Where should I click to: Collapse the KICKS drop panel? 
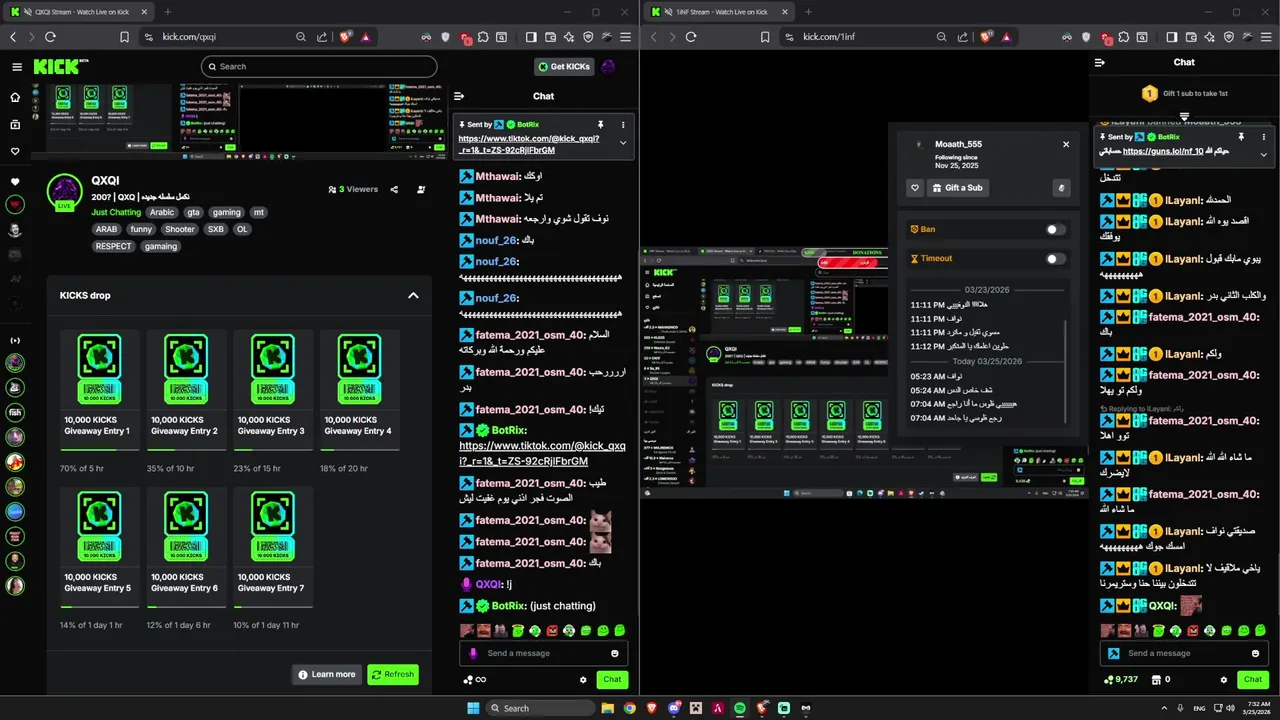click(413, 296)
